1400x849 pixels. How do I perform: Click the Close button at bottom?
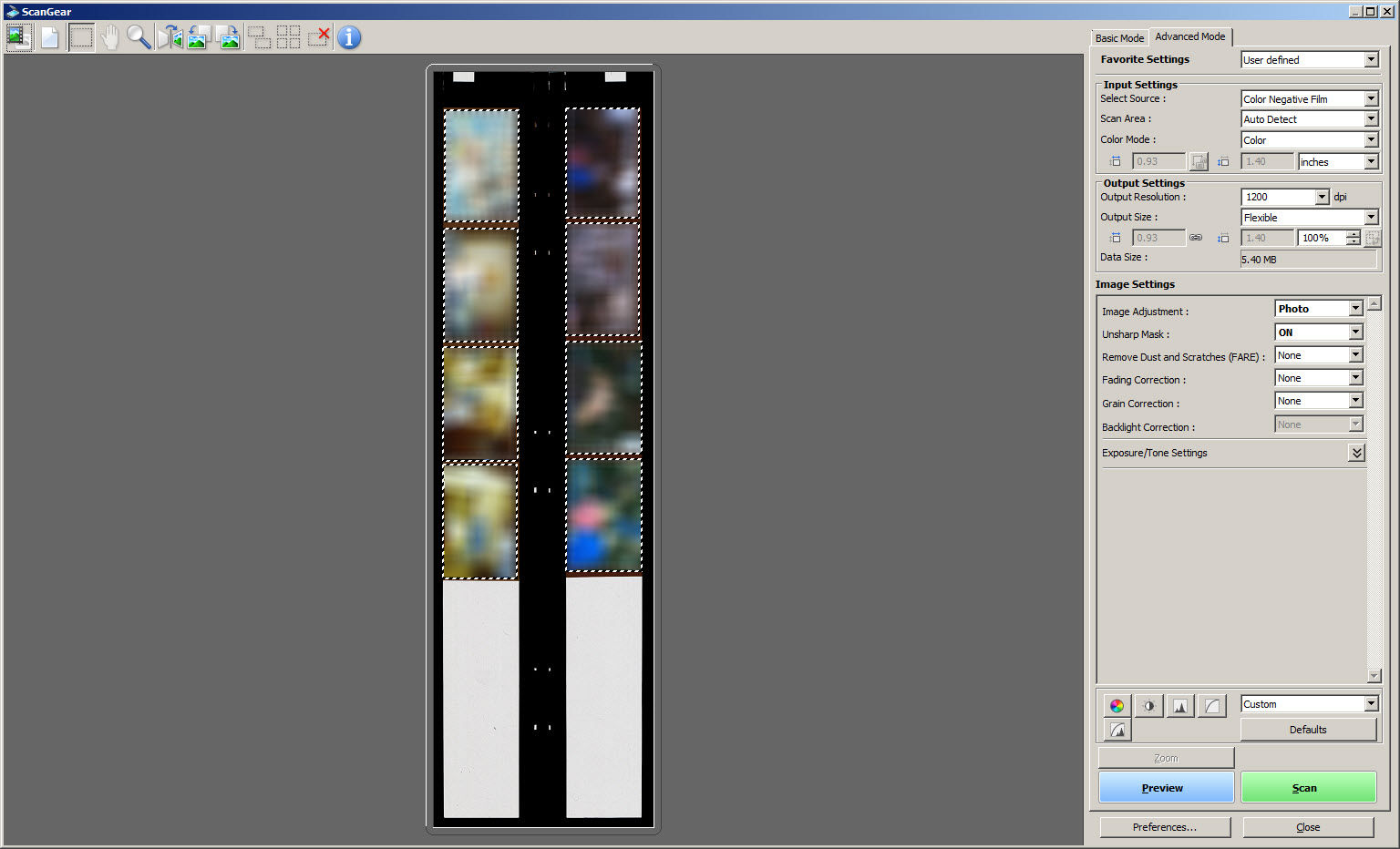(x=1308, y=827)
